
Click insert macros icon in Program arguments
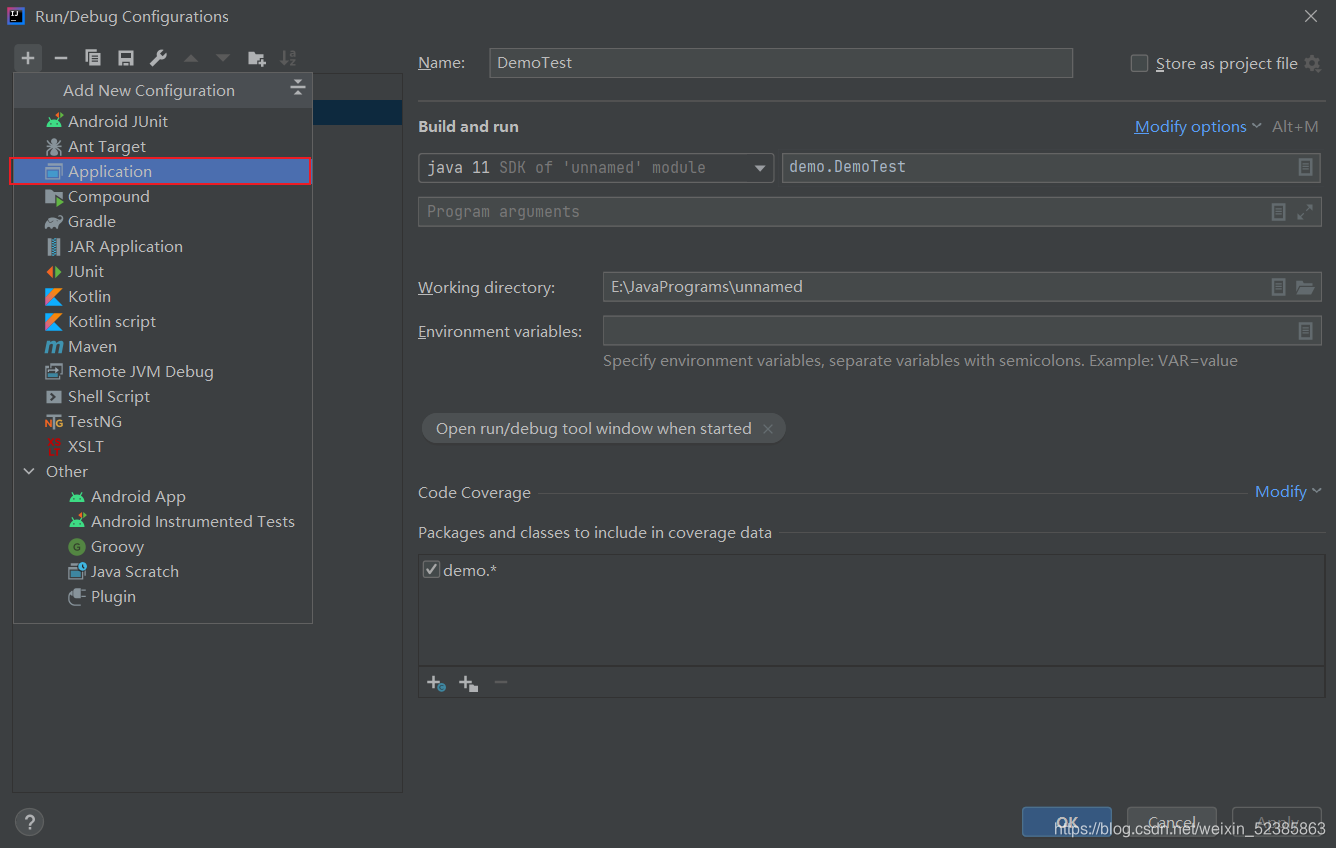point(1278,212)
